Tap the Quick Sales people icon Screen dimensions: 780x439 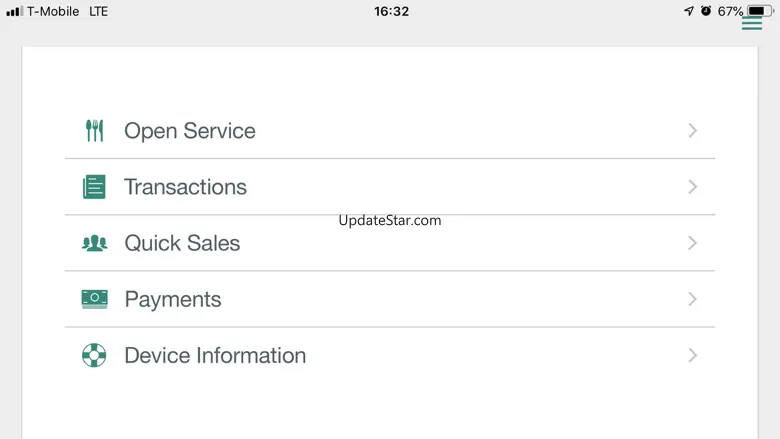pos(94,243)
